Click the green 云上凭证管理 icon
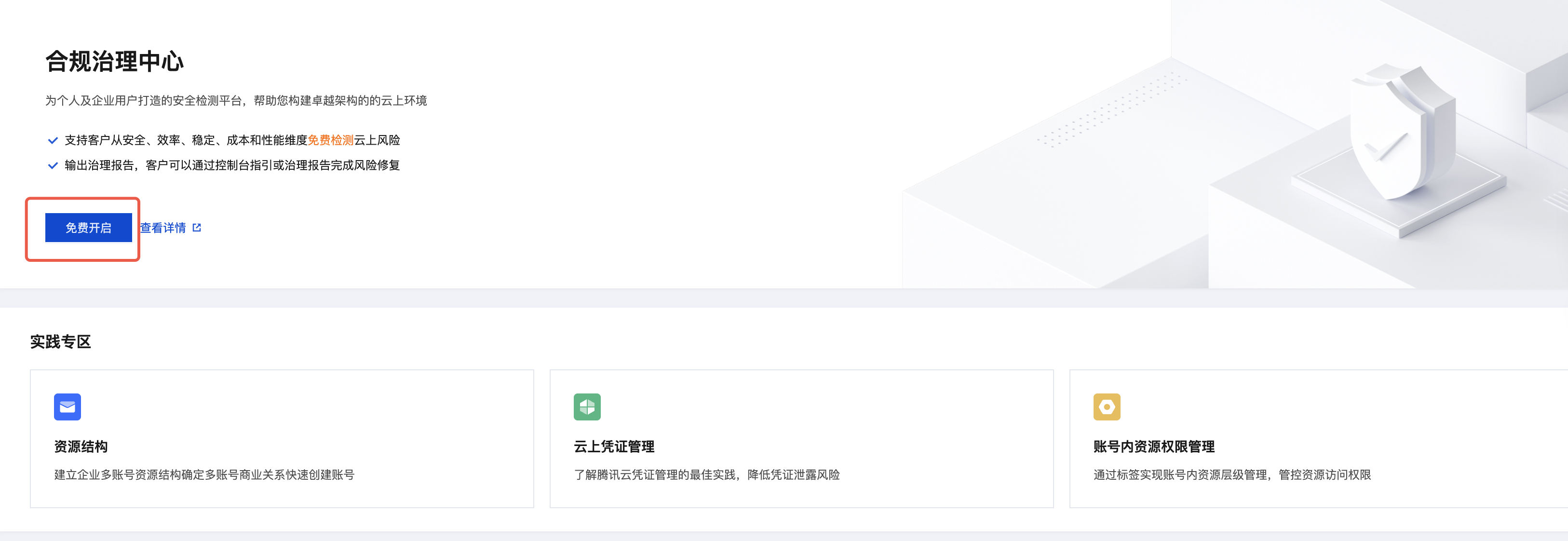The image size is (1568, 541). click(587, 406)
